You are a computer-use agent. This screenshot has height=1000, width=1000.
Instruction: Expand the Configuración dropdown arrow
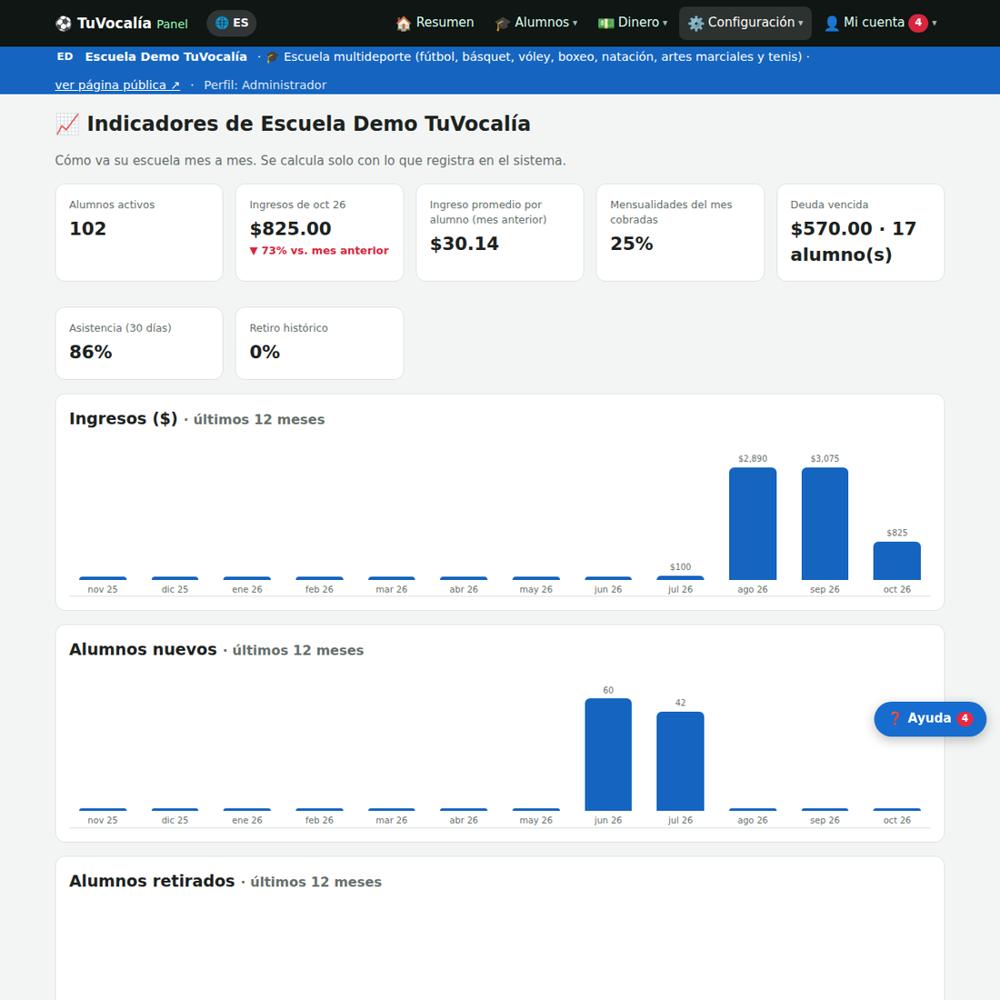[x=800, y=24]
